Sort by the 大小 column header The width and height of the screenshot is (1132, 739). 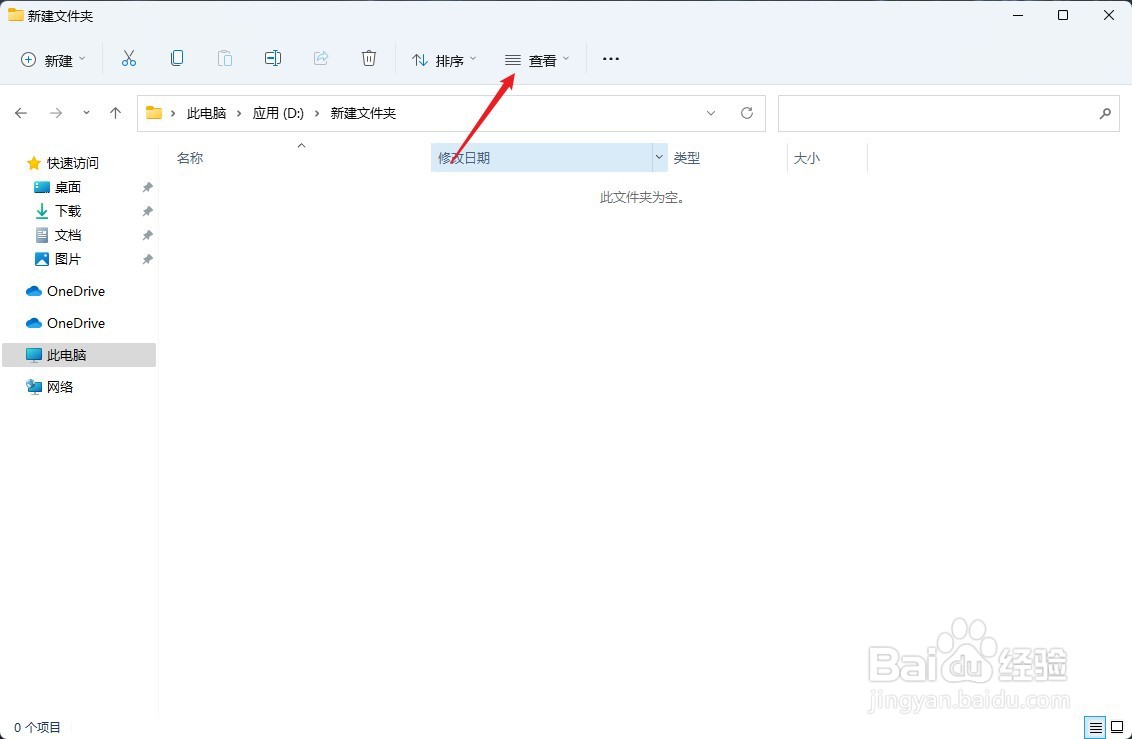806,158
